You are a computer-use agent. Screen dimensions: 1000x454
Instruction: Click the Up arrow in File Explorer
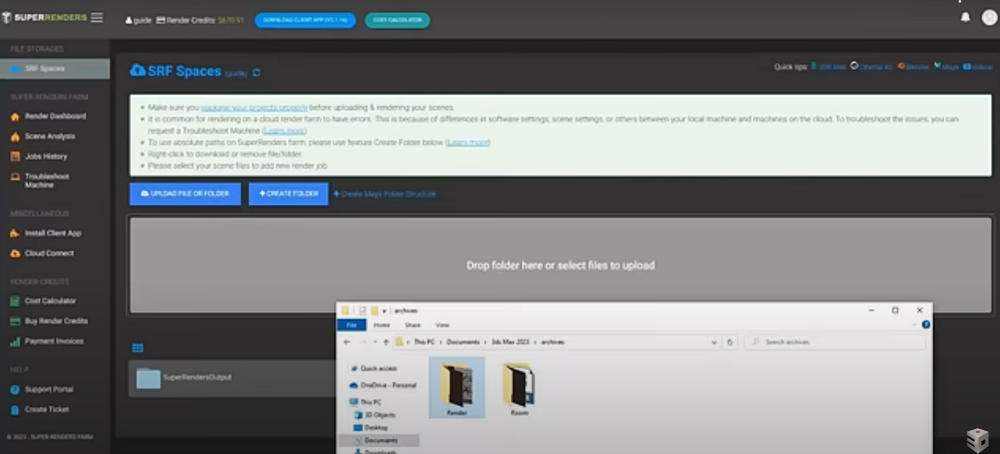pos(386,342)
